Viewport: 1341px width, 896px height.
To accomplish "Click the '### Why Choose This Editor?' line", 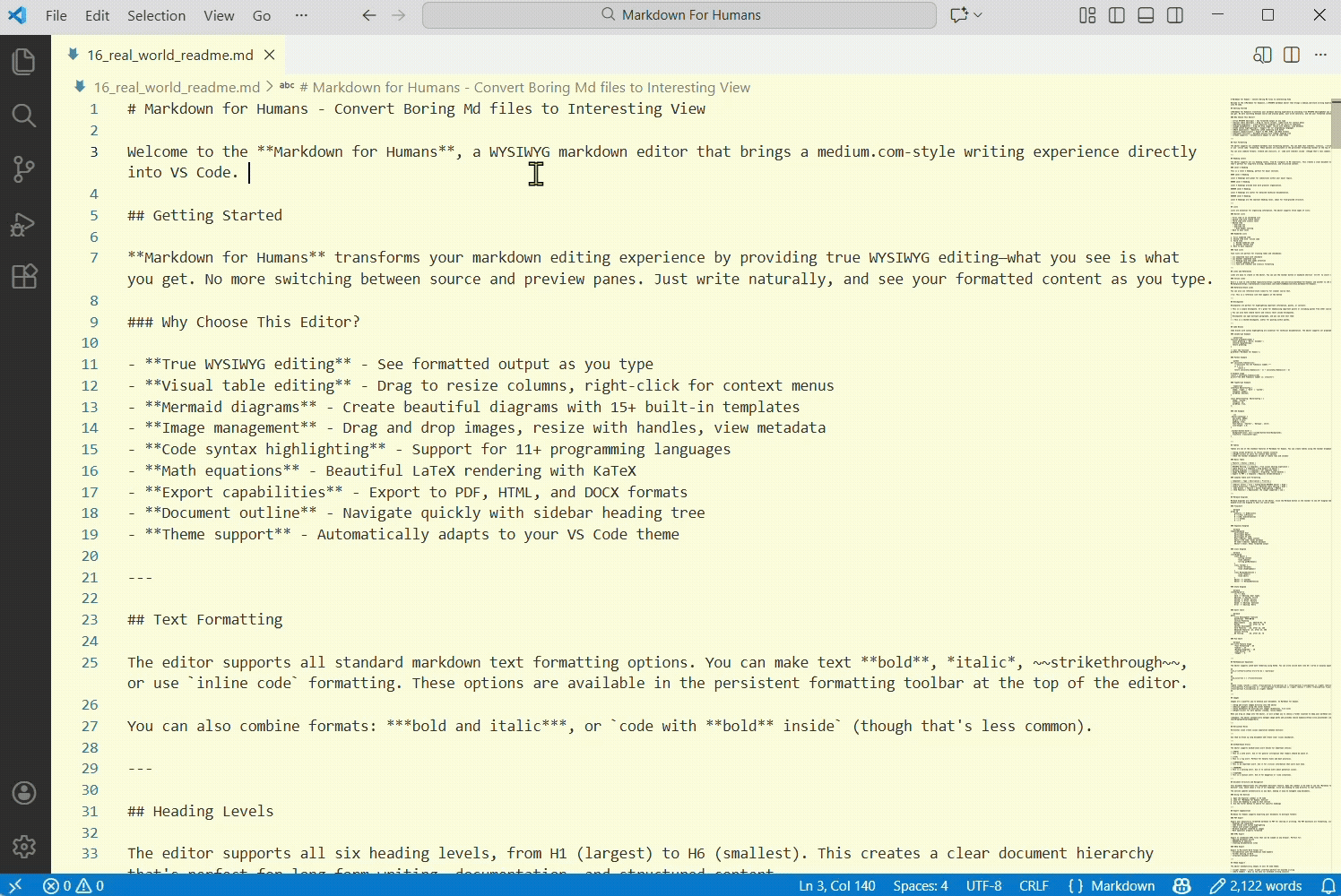I will click(244, 322).
